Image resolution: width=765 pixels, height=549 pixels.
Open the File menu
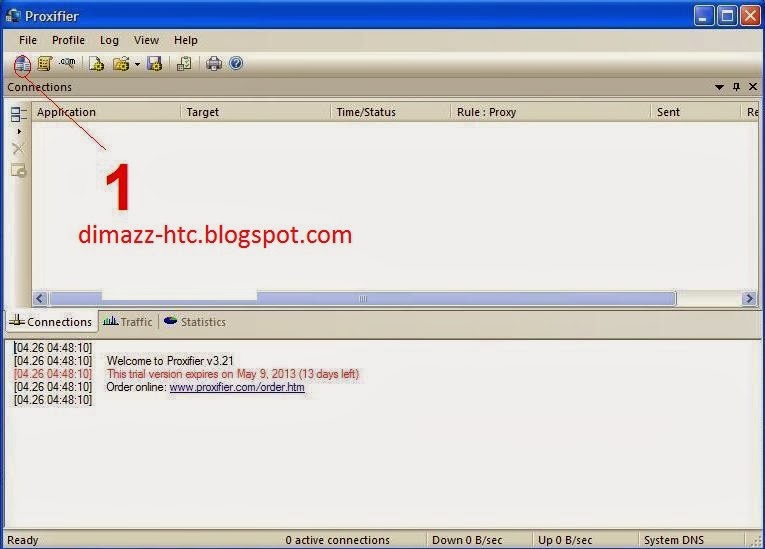pos(28,40)
